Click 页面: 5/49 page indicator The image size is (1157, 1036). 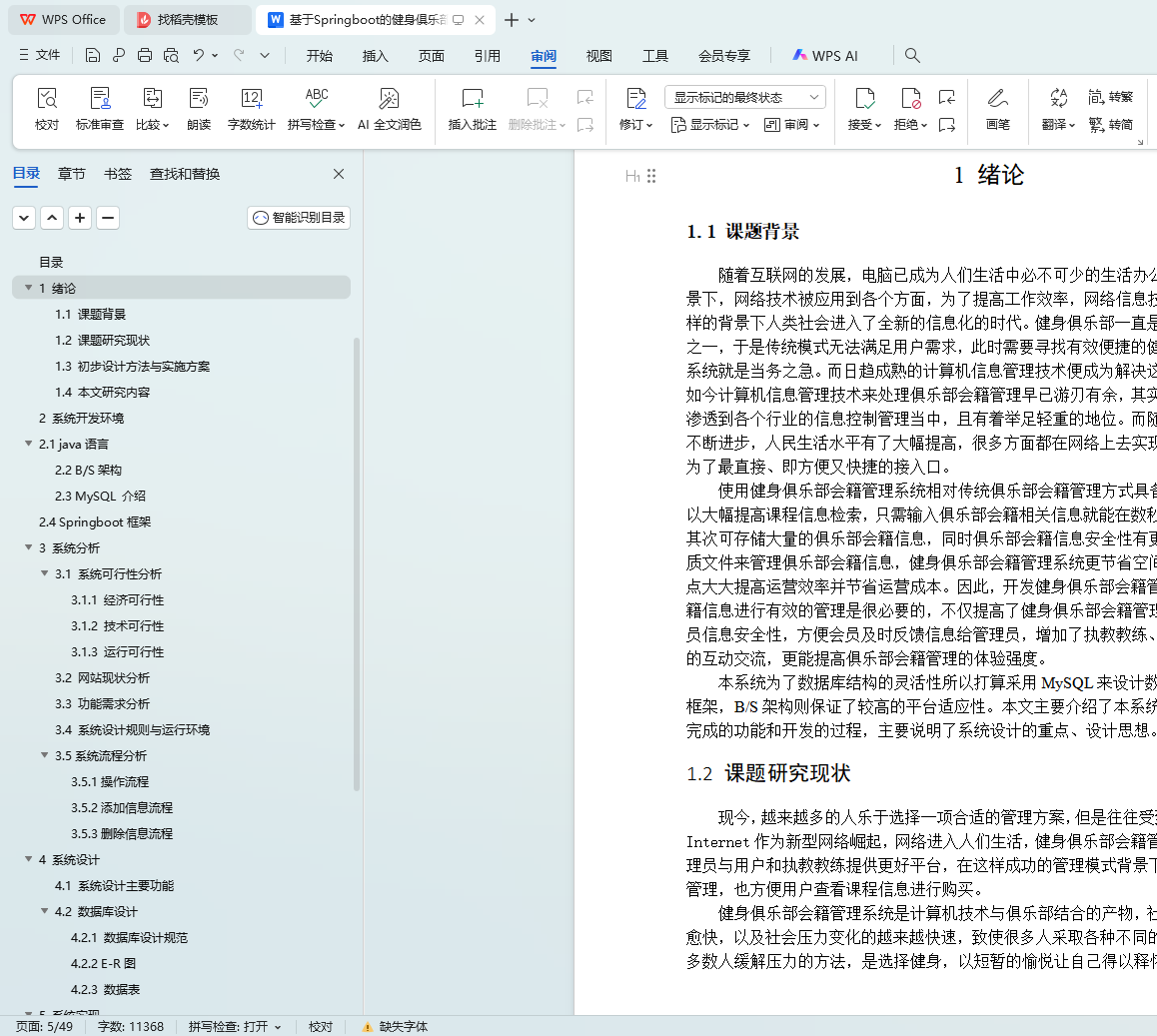coord(44,1026)
